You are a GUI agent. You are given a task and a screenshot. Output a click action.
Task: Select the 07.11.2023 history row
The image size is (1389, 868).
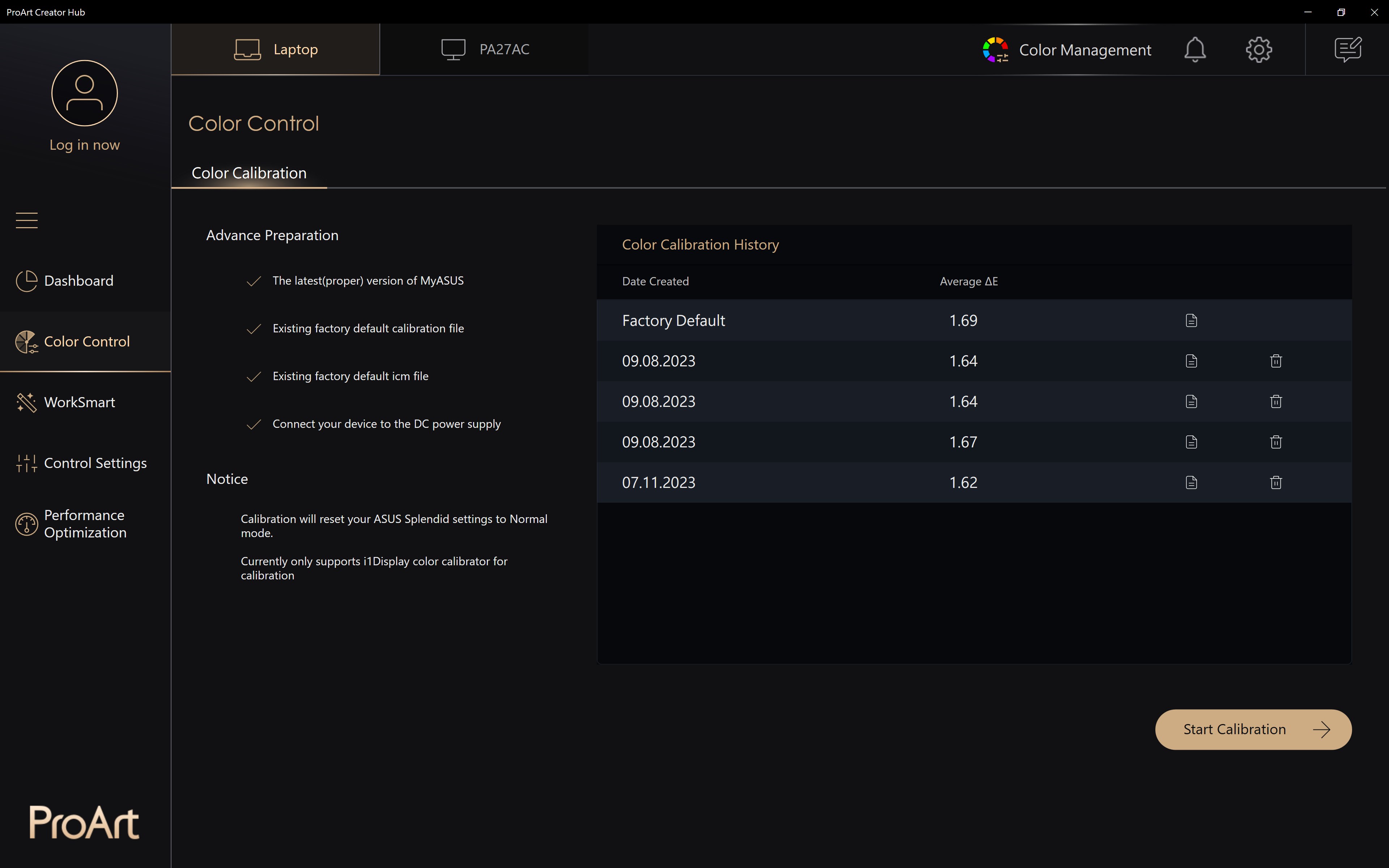tap(803, 482)
